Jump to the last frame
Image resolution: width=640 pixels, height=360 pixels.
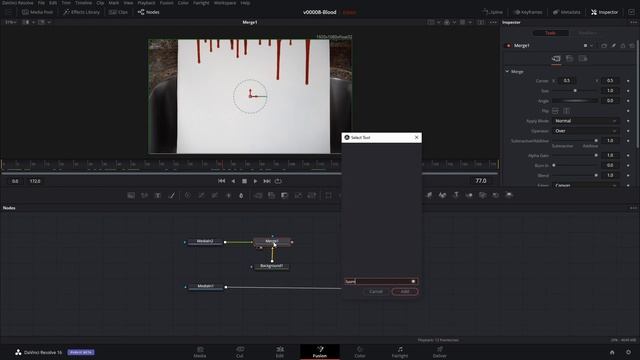[267, 181]
